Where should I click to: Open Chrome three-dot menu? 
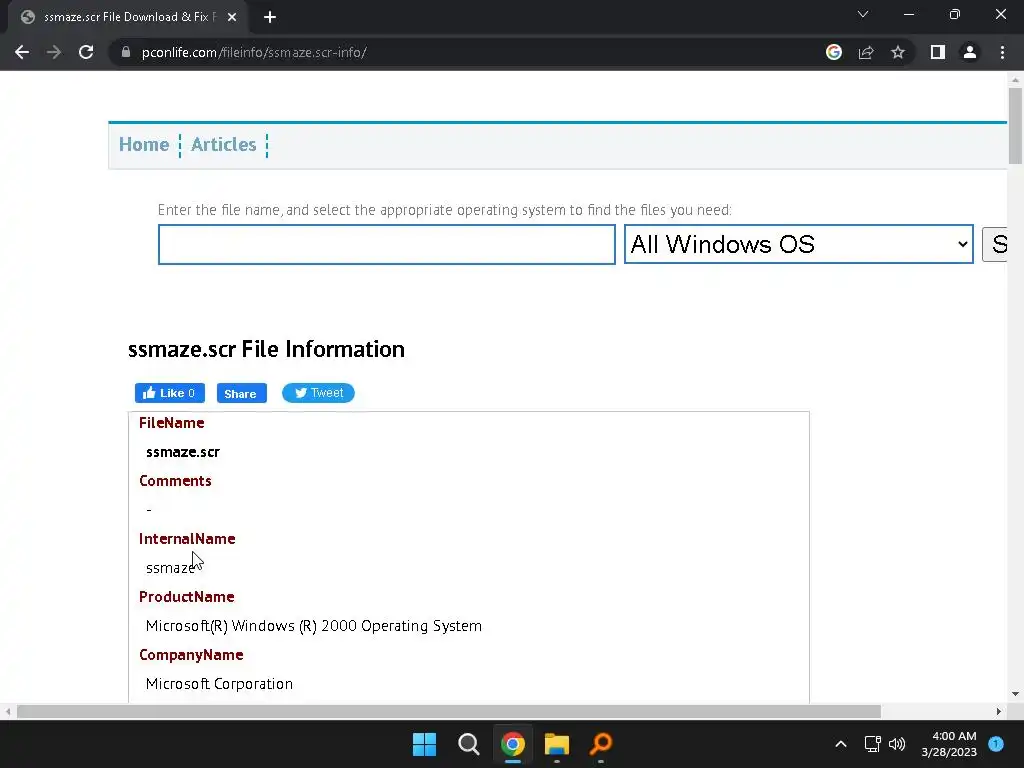[x=1002, y=52]
